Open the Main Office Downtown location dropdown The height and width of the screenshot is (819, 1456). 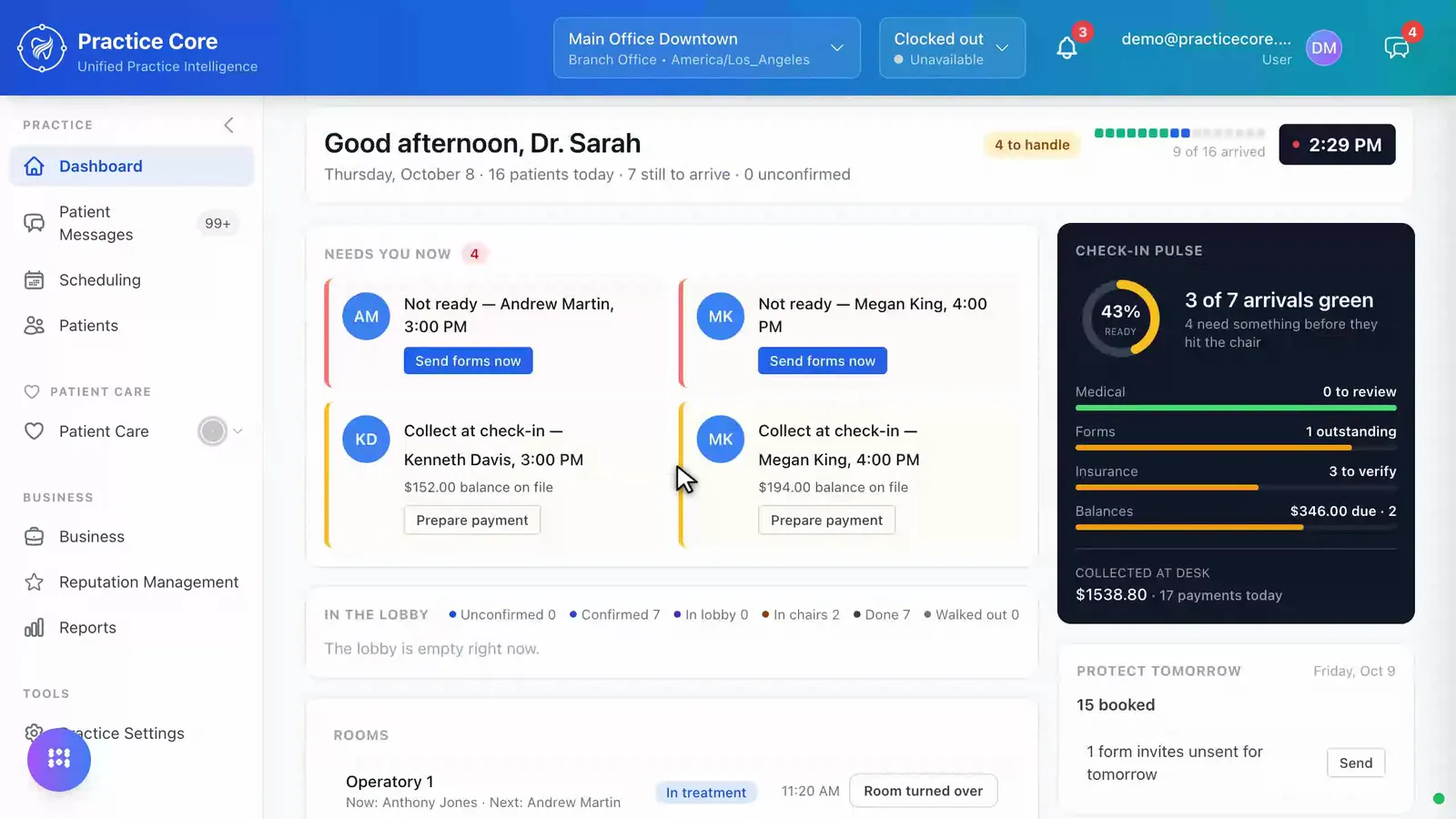(x=707, y=48)
